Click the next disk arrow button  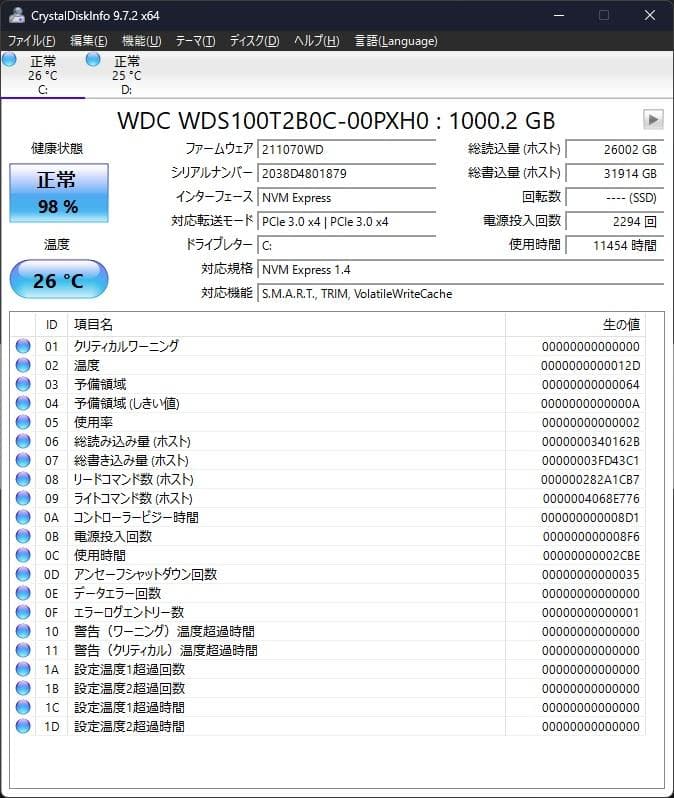[653, 120]
